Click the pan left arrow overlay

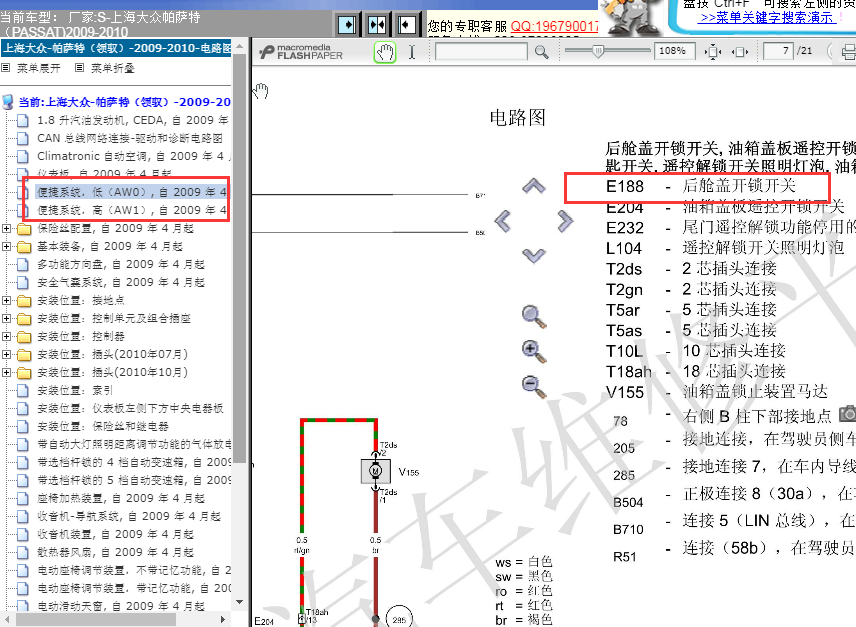click(502, 221)
